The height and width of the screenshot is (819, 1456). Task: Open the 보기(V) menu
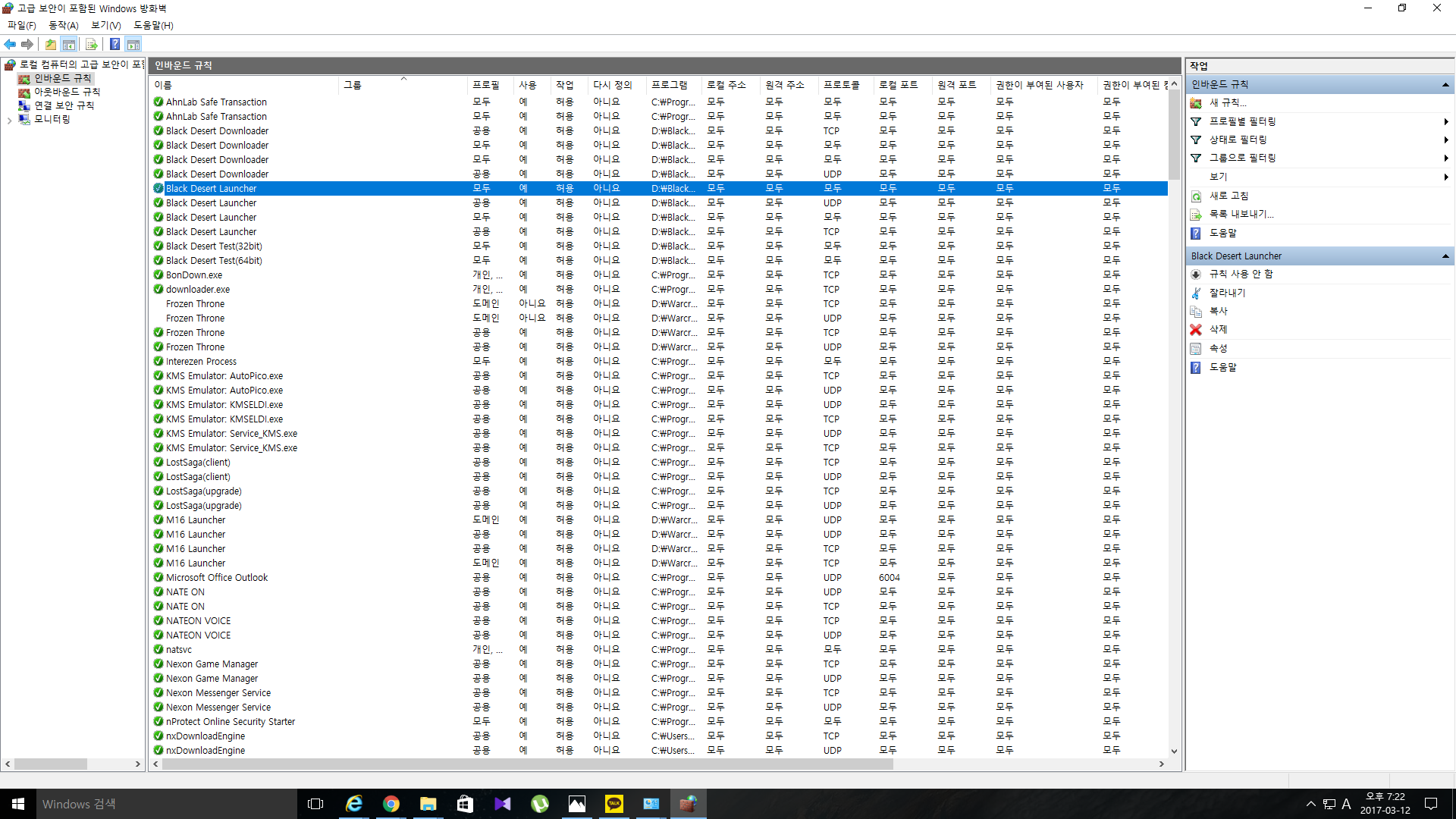coord(106,25)
